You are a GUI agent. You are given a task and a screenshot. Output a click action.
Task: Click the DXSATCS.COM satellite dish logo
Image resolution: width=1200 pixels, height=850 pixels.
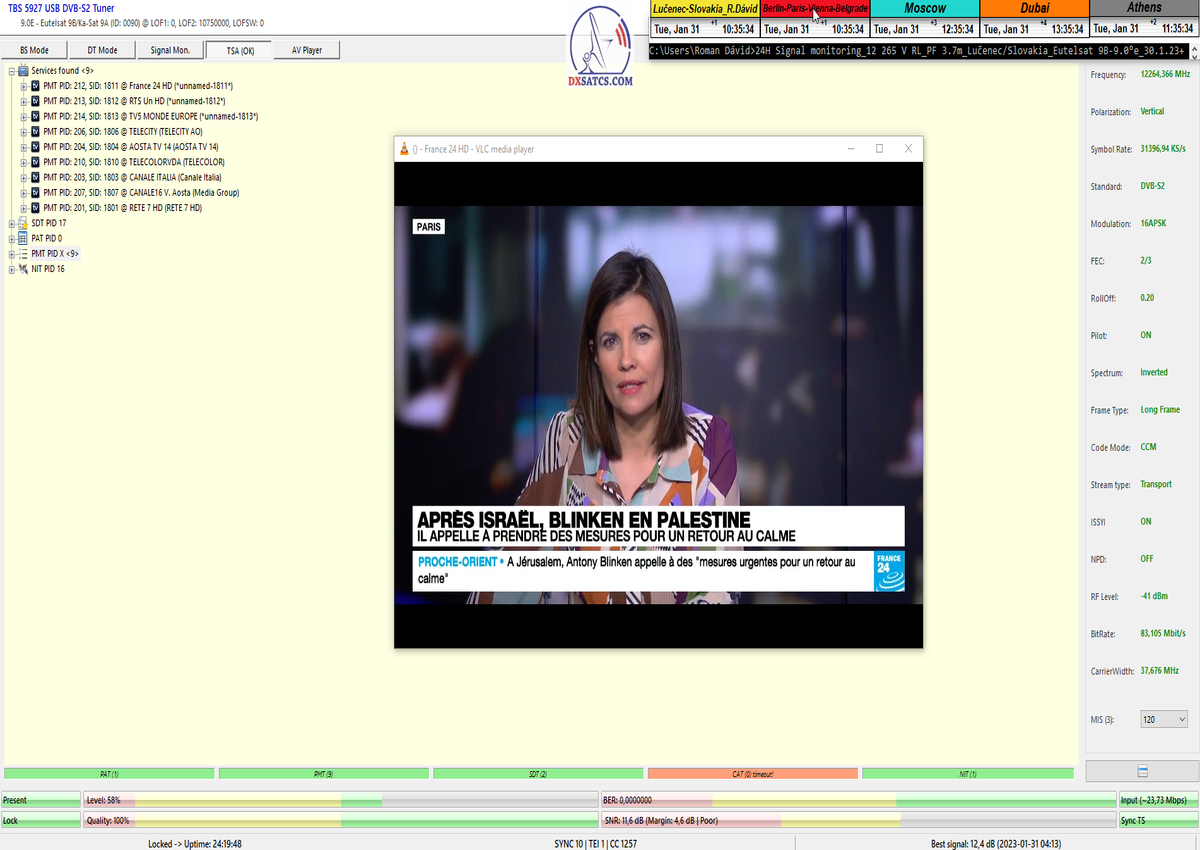[x=599, y=48]
